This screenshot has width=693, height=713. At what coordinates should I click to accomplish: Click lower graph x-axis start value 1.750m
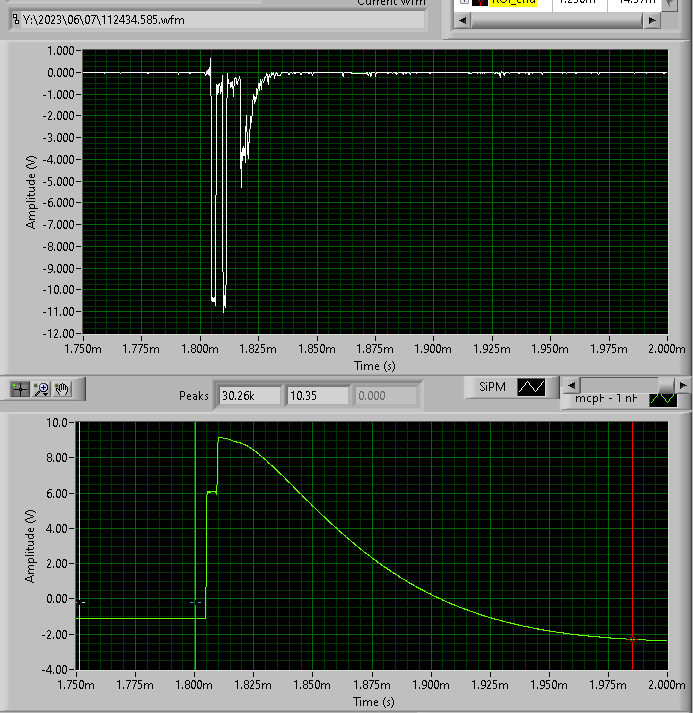[76, 684]
